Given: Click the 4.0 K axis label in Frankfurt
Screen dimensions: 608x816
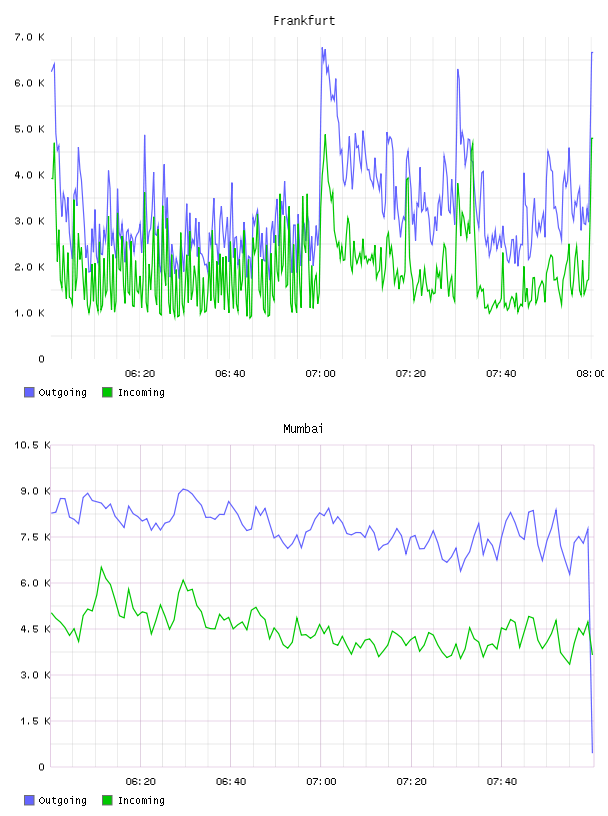Looking at the screenshot, I should point(30,175).
